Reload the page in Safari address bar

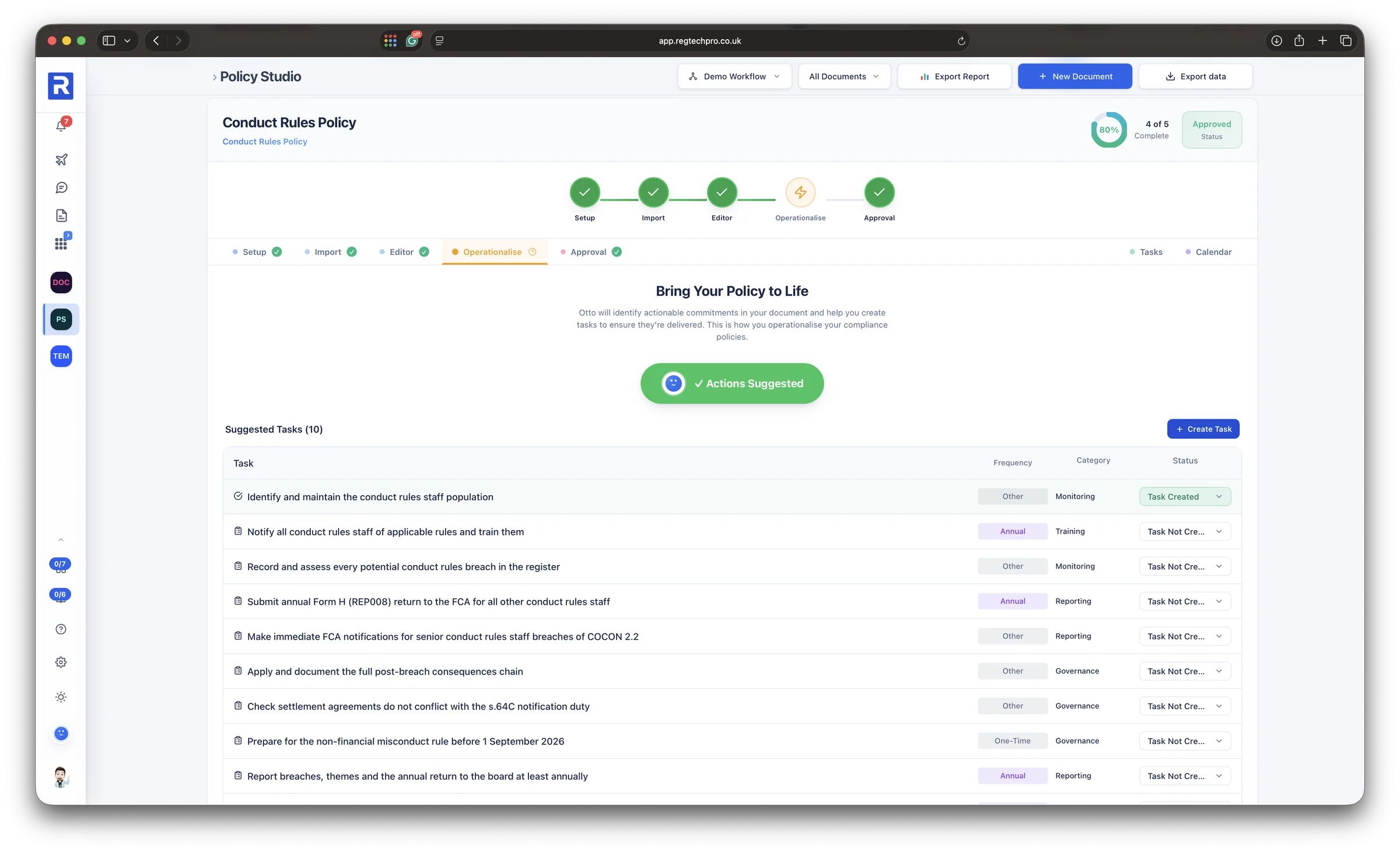pyautogui.click(x=961, y=41)
